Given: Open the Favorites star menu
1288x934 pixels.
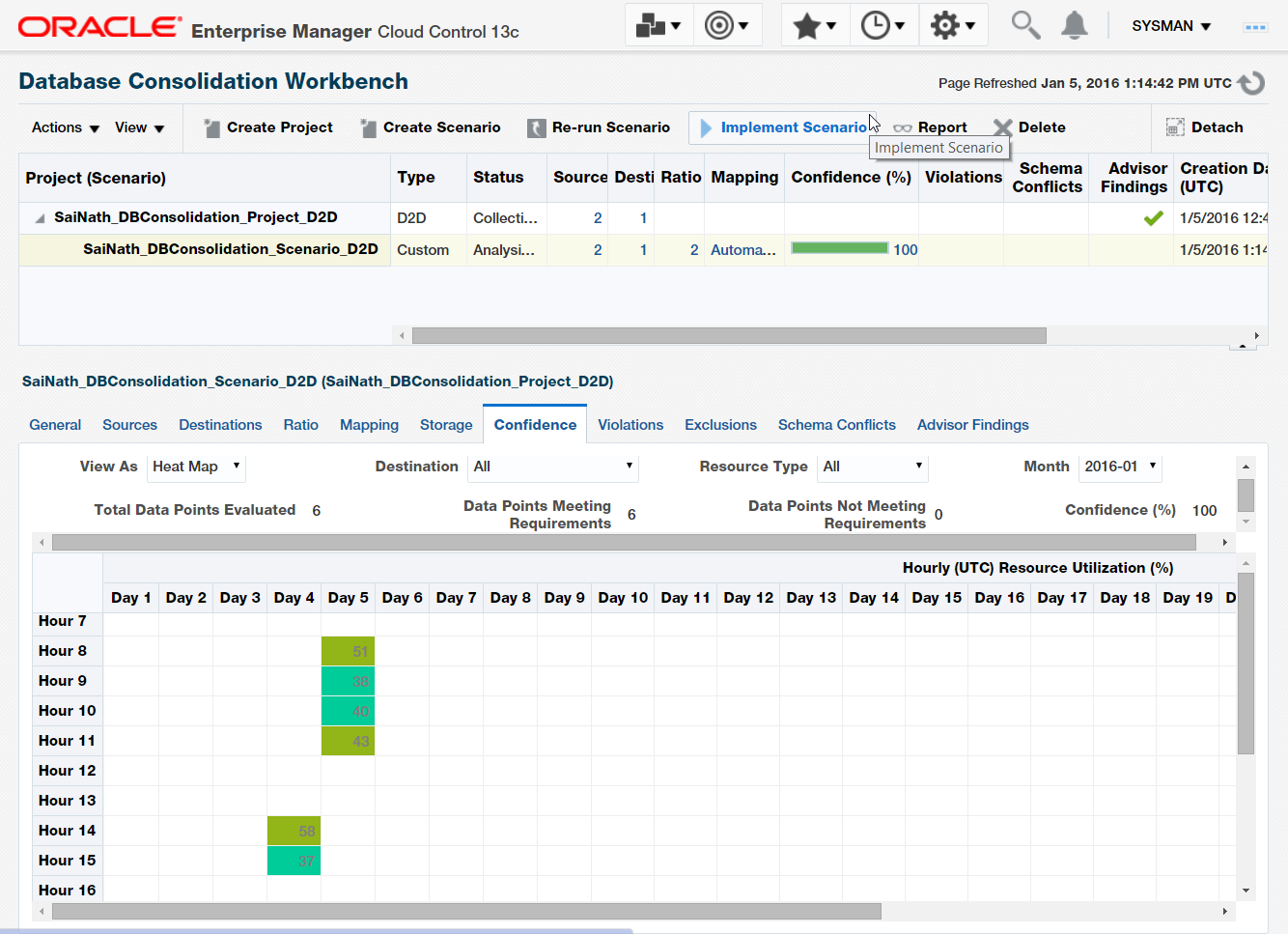Looking at the screenshot, I should (814, 25).
